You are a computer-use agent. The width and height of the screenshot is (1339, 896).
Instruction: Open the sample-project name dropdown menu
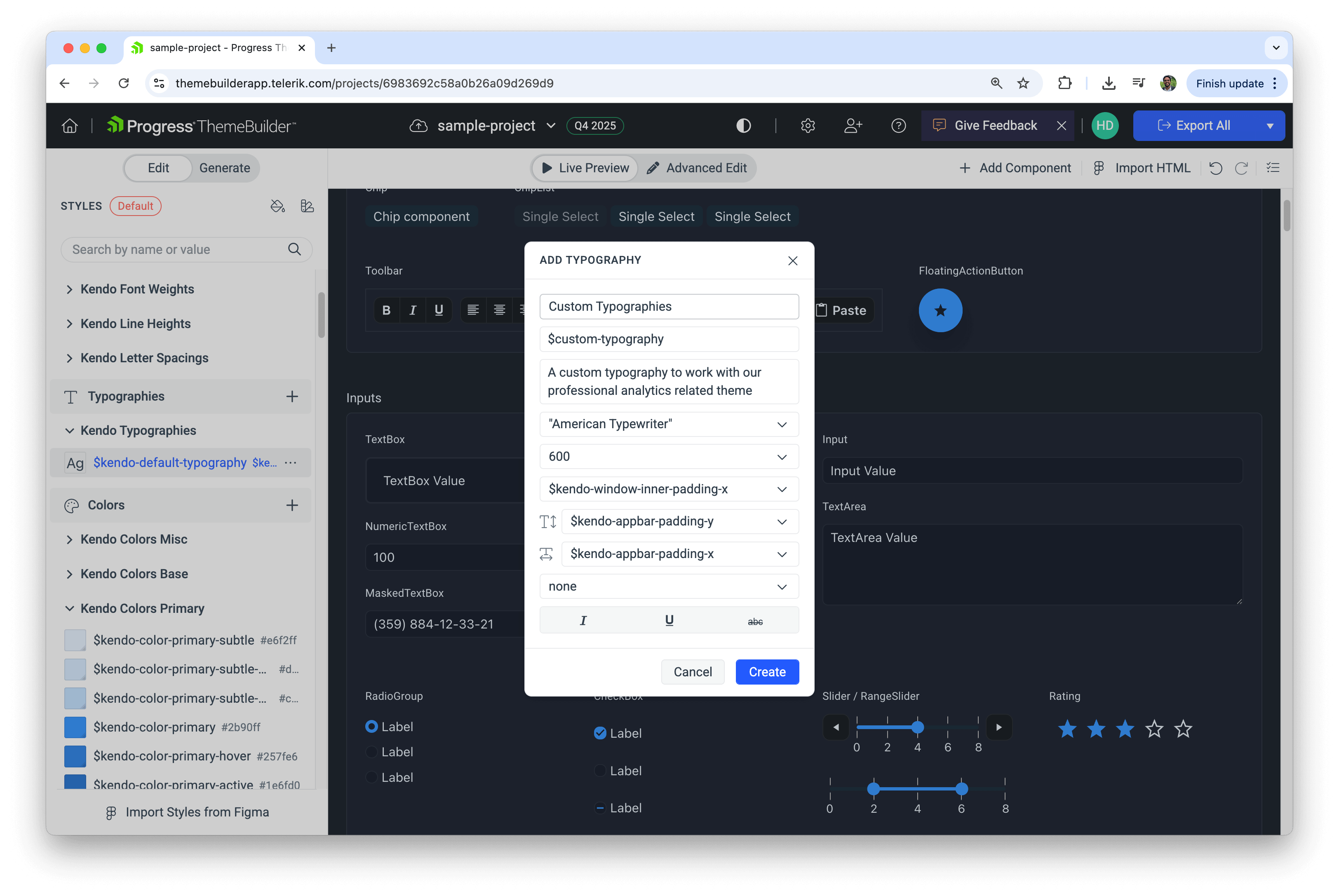[550, 126]
